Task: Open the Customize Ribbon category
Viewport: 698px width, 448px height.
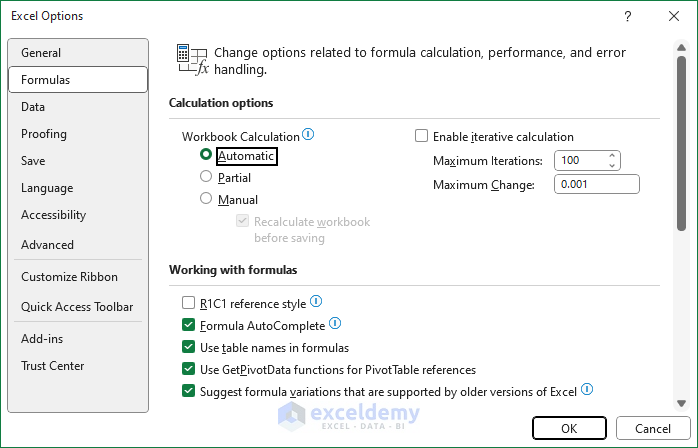Action: 69,277
